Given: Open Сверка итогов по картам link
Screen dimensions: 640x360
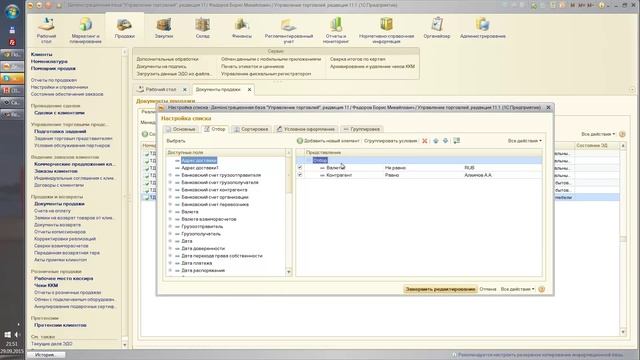Looking at the screenshot, I should point(358,59).
